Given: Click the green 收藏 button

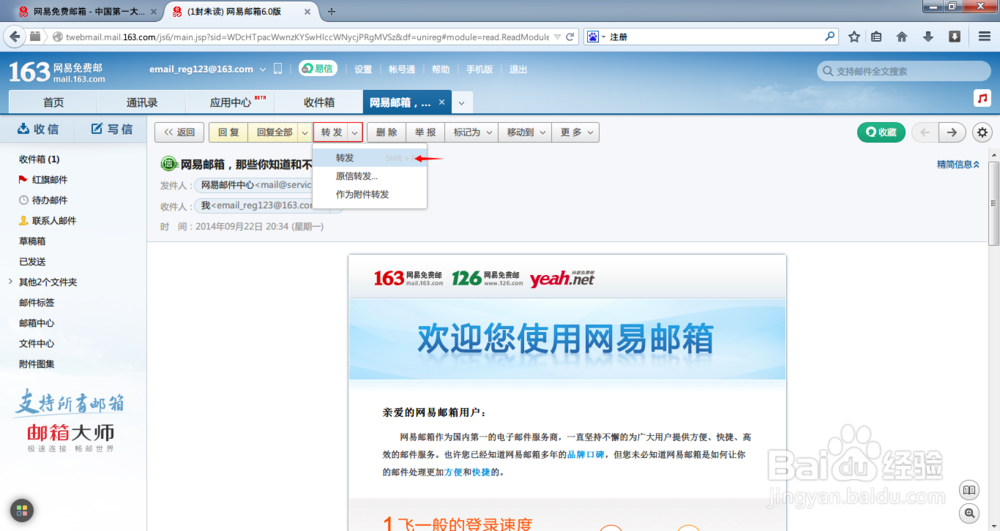Looking at the screenshot, I should coord(881,132).
